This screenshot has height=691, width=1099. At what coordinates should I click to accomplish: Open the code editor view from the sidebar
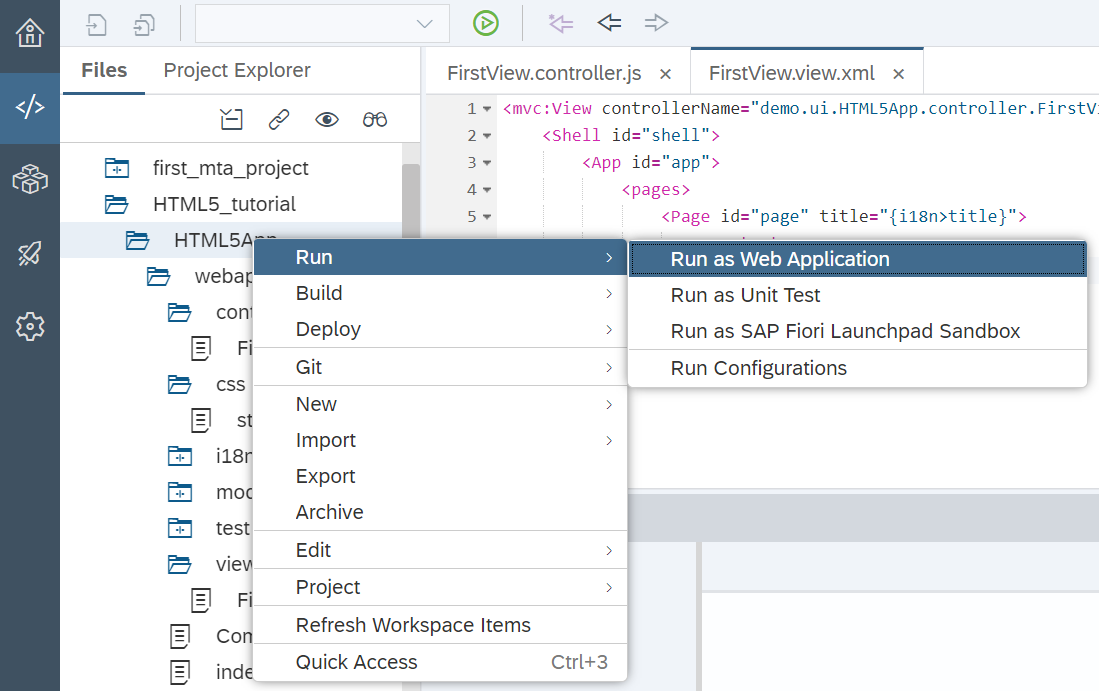29,105
